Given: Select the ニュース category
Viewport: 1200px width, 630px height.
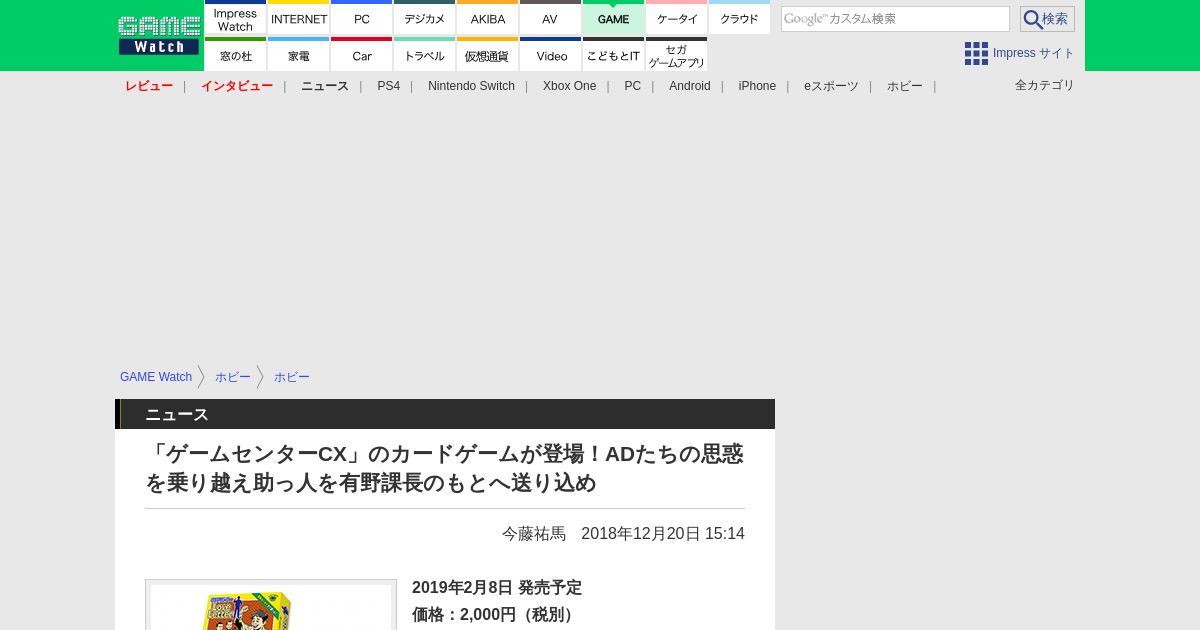Looking at the screenshot, I should point(325,86).
